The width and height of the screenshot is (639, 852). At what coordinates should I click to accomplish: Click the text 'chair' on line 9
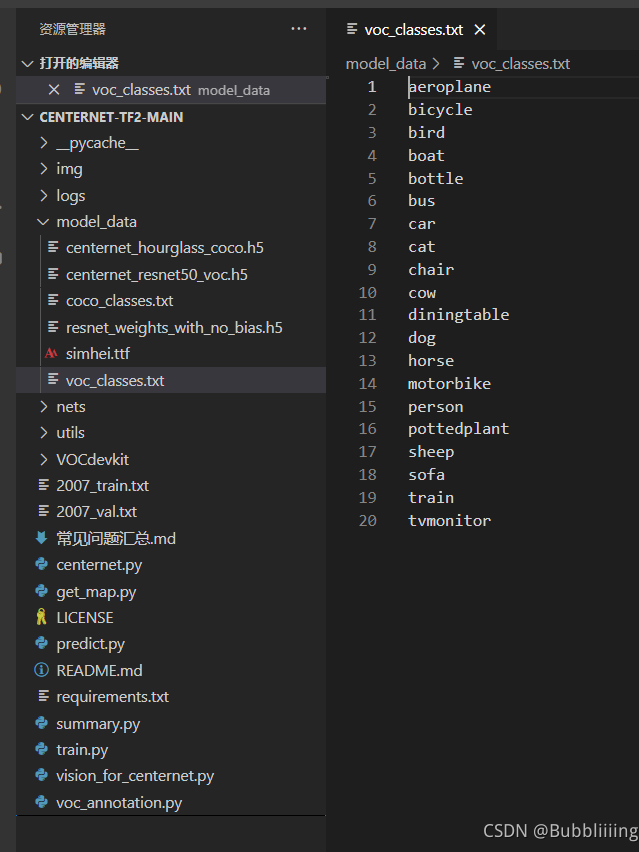tap(431, 270)
